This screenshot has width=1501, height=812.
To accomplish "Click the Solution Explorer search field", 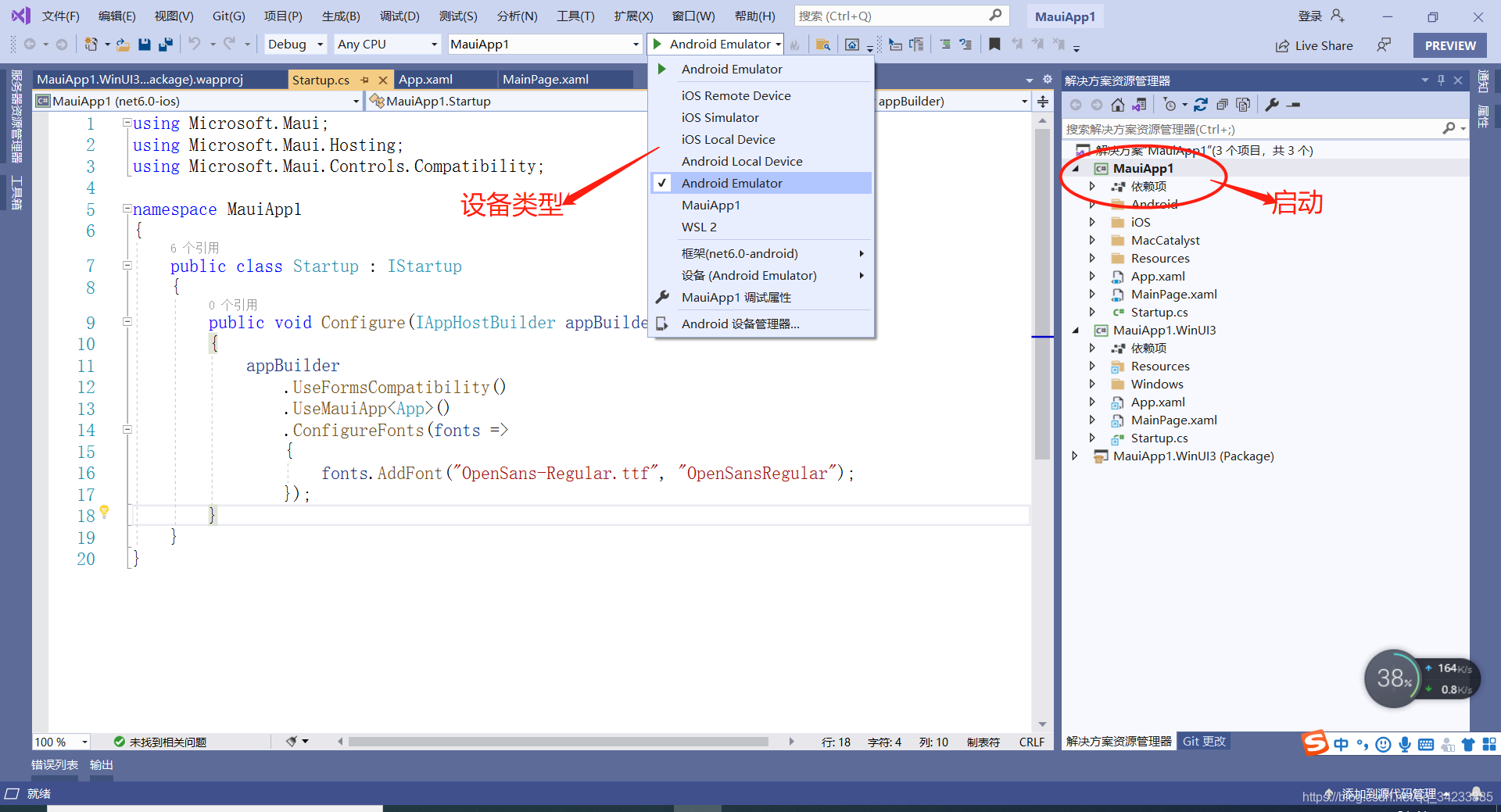I will pos(1266,129).
